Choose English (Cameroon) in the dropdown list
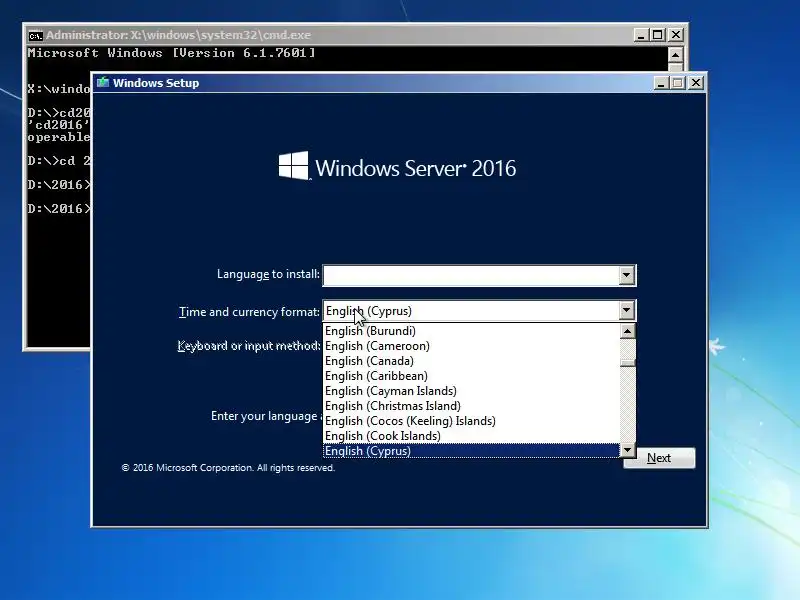Screen dimensions: 800x600 472,346
